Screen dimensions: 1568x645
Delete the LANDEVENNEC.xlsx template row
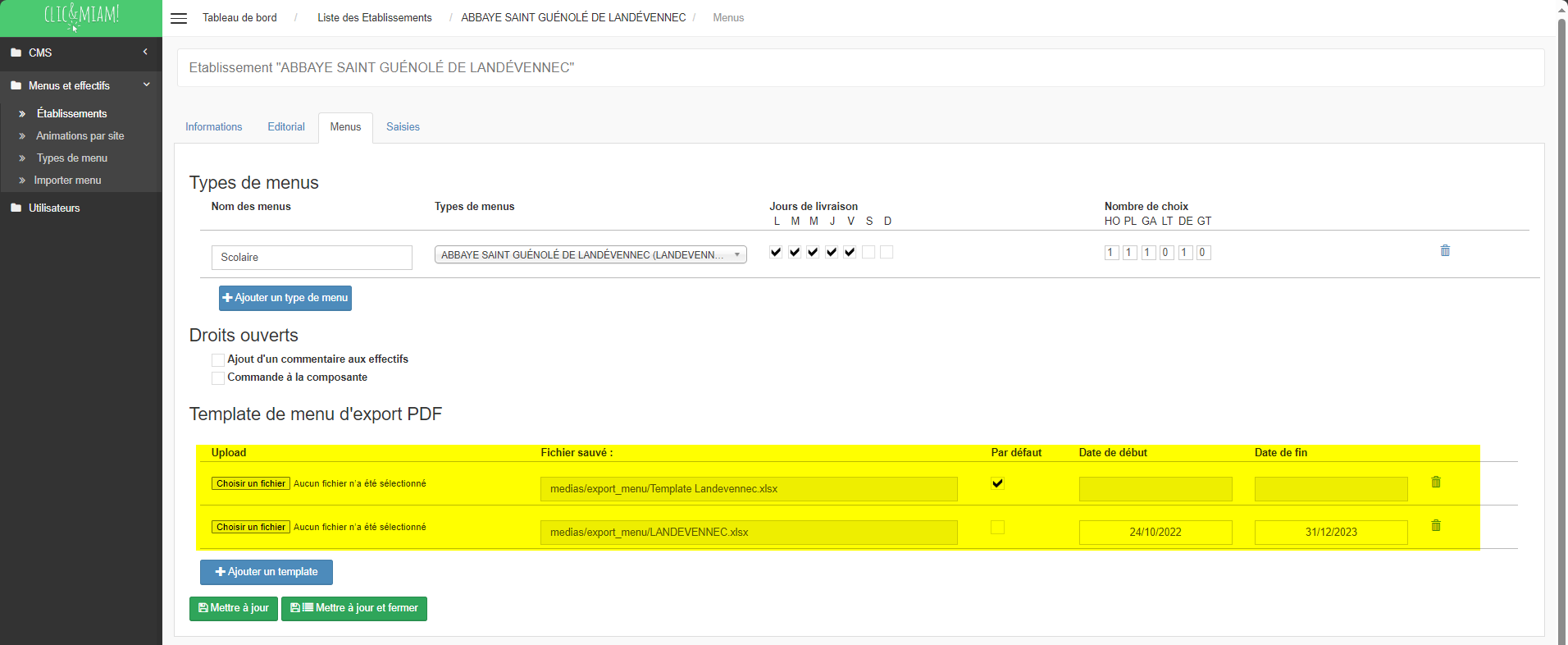pyautogui.click(x=1436, y=525)
